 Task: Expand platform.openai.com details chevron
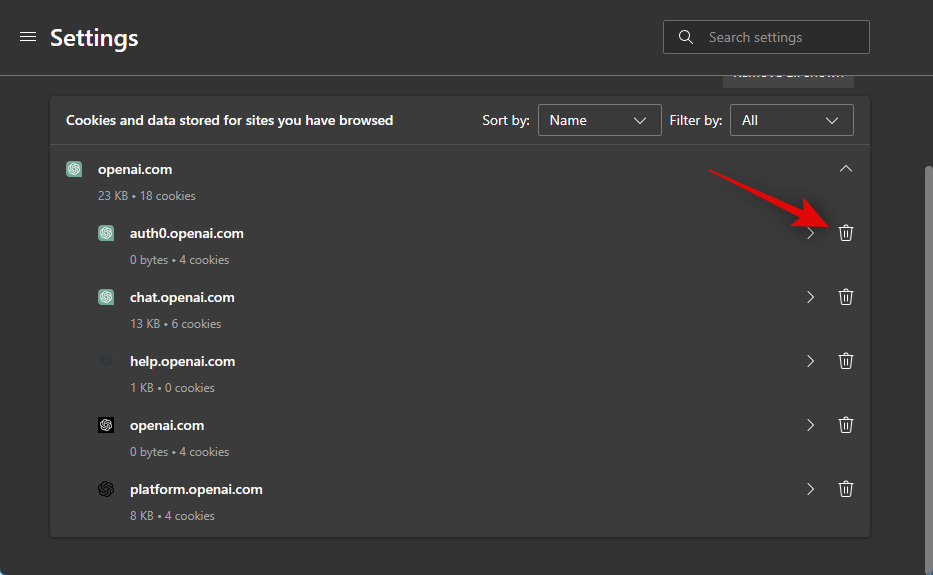(x=810, y=489)
